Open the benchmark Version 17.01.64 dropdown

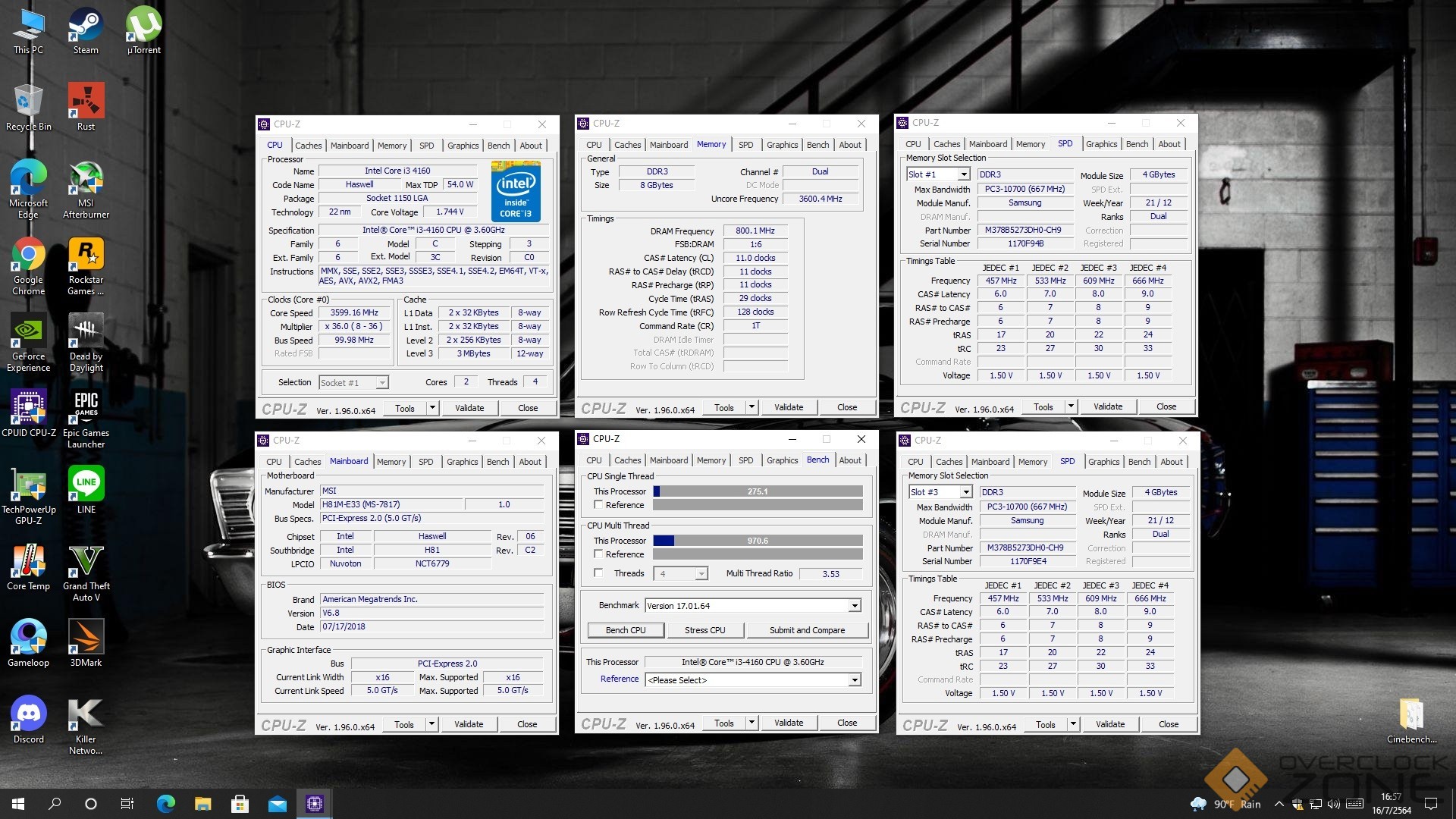click(855, 606)
